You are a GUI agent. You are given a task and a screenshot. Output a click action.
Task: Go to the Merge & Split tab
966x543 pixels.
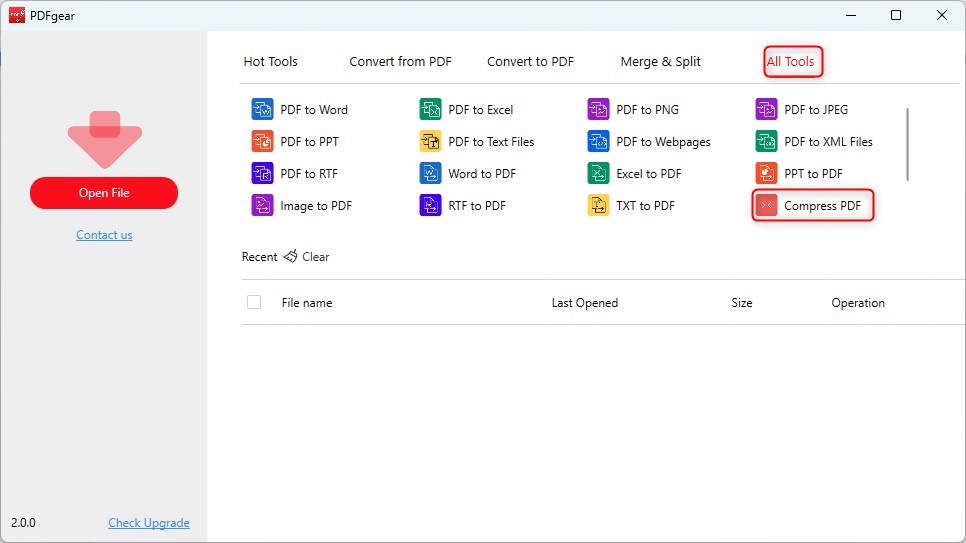click(660, 62)
